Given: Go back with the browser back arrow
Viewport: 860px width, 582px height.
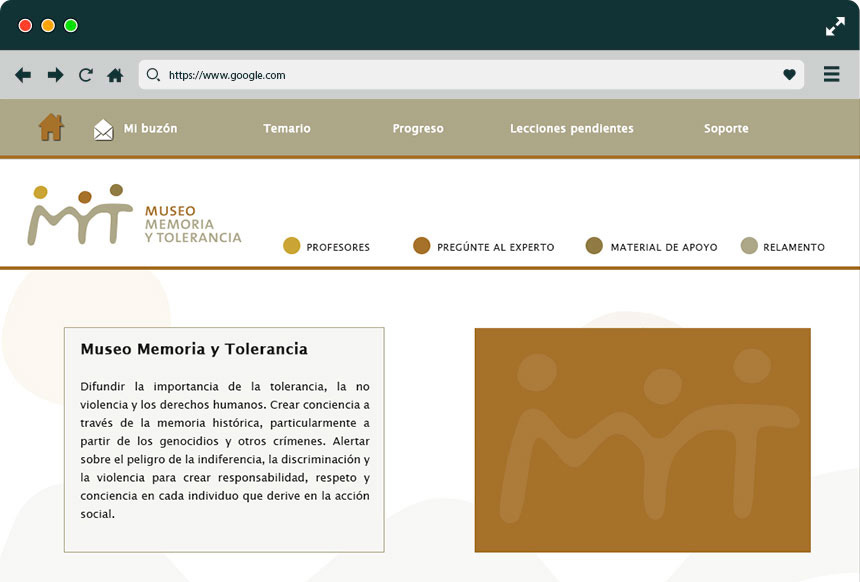Looking at the screenshot, I should tap(23, 75).
